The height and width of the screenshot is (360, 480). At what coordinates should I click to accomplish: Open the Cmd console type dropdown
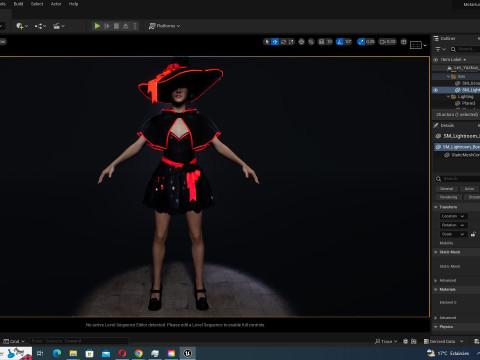point(14,341)
